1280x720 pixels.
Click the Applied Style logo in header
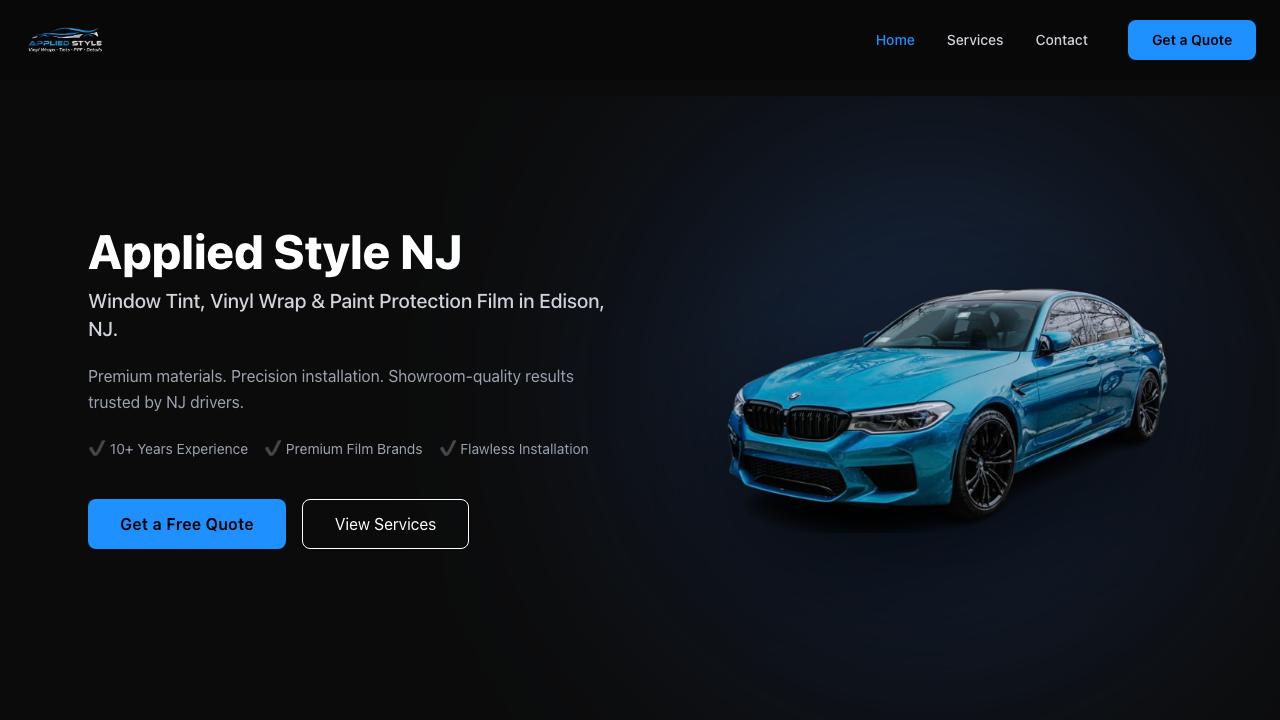tap(65, 40)
